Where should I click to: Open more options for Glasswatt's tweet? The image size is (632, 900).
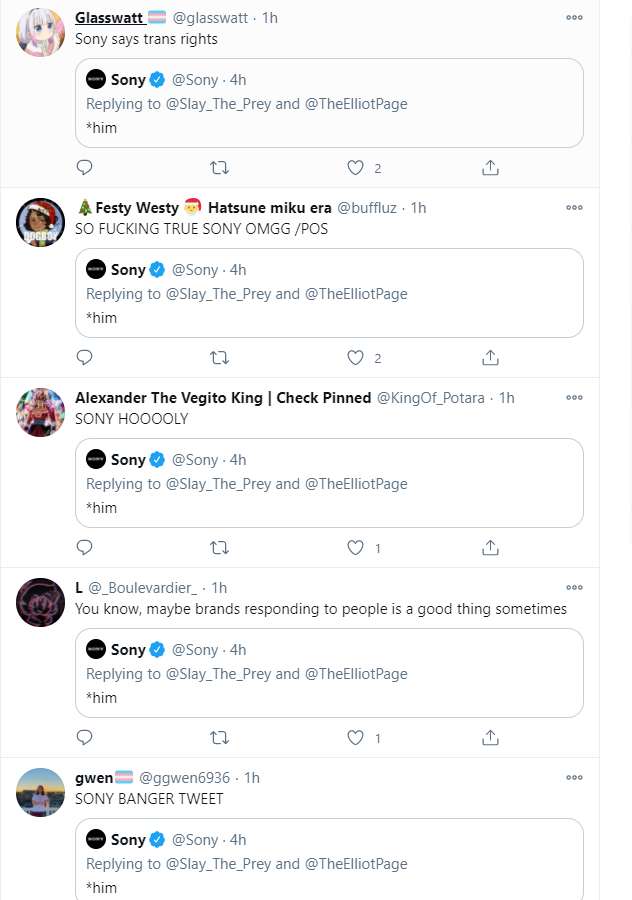pyautogui.click(x=574, y=18)
